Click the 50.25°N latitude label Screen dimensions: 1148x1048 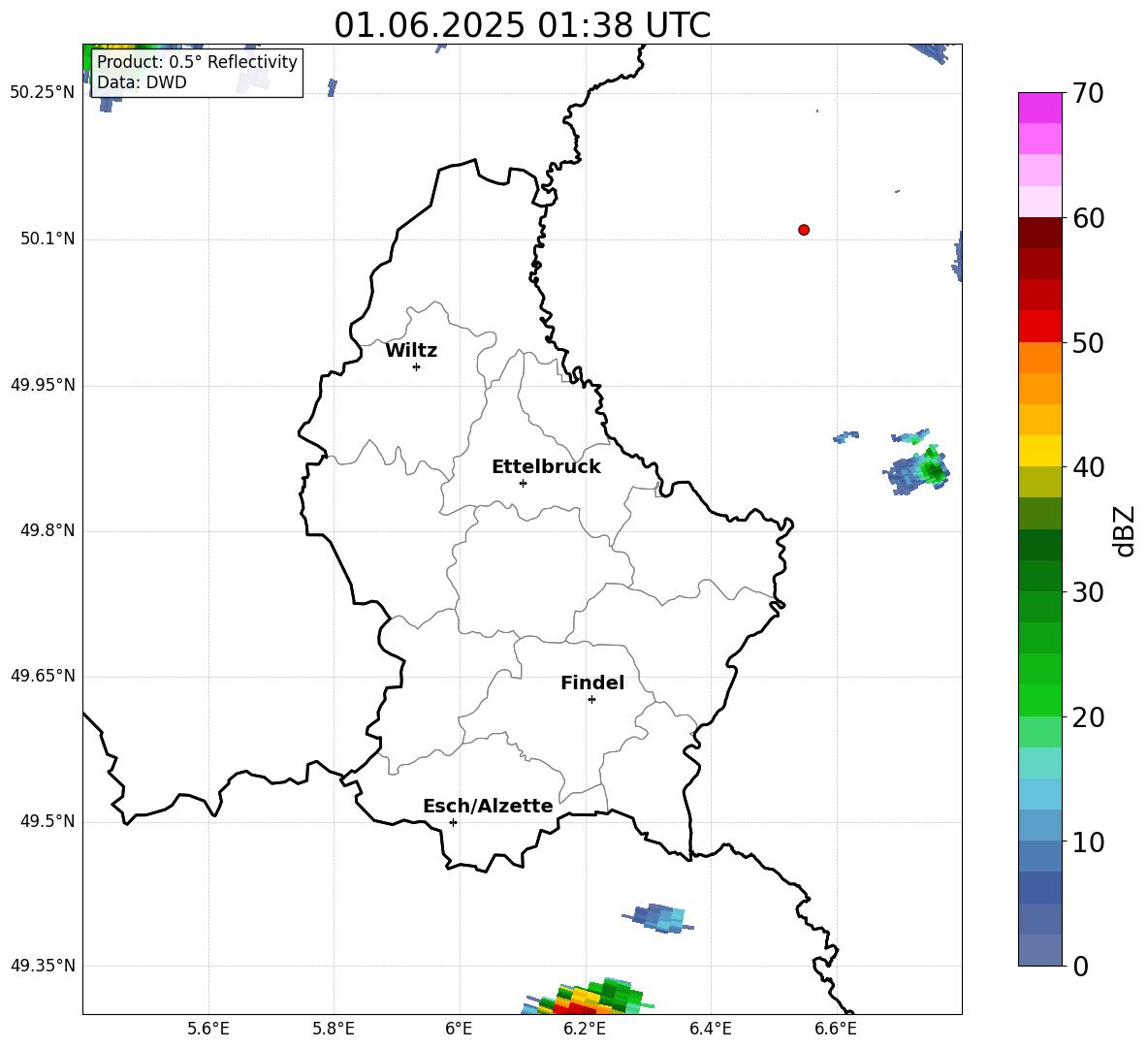(43, 93)
